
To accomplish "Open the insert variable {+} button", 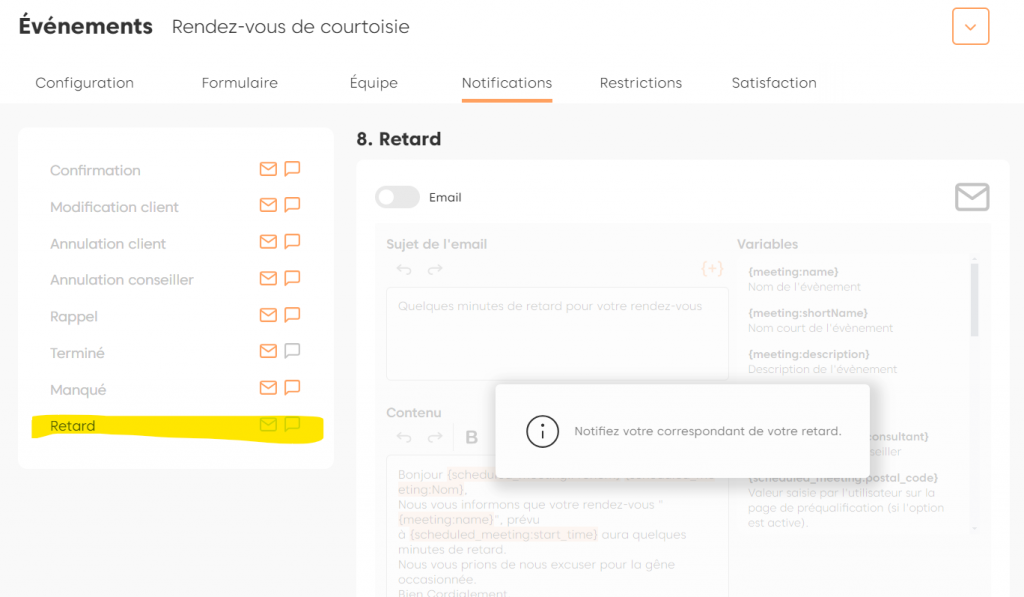I will [712, 269].
